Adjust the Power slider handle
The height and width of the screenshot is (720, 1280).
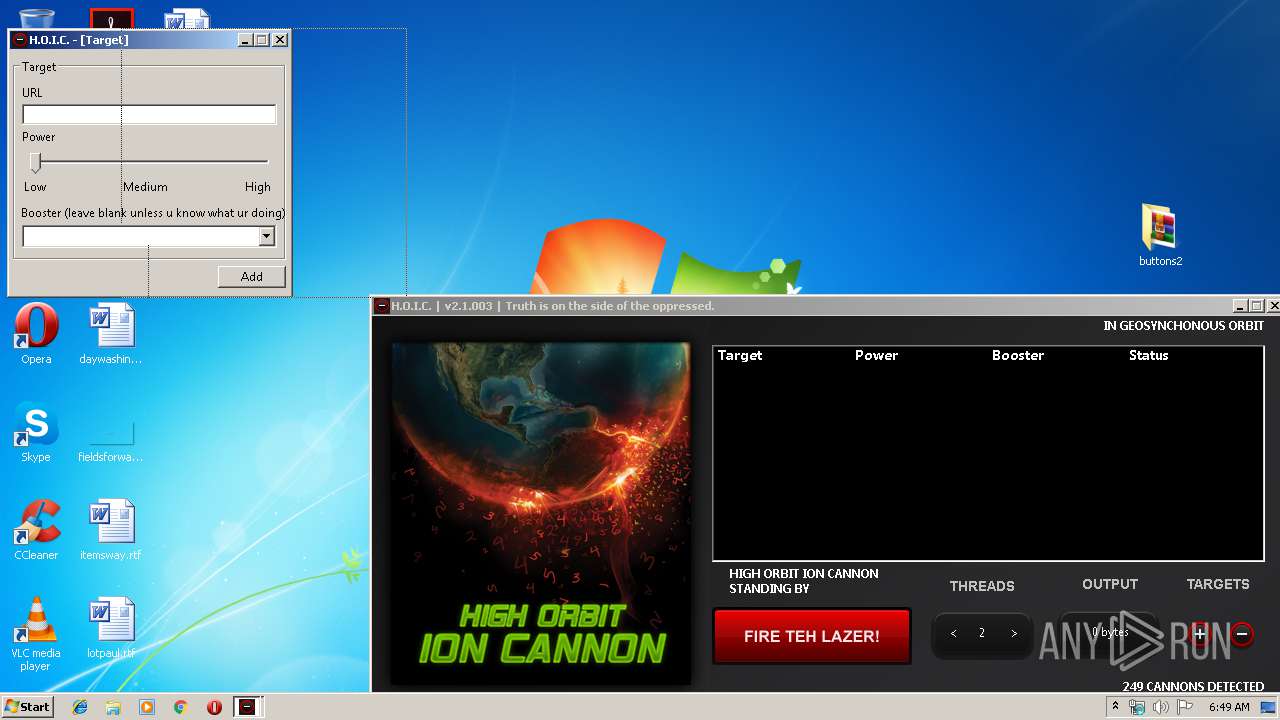tap(36, 162)
